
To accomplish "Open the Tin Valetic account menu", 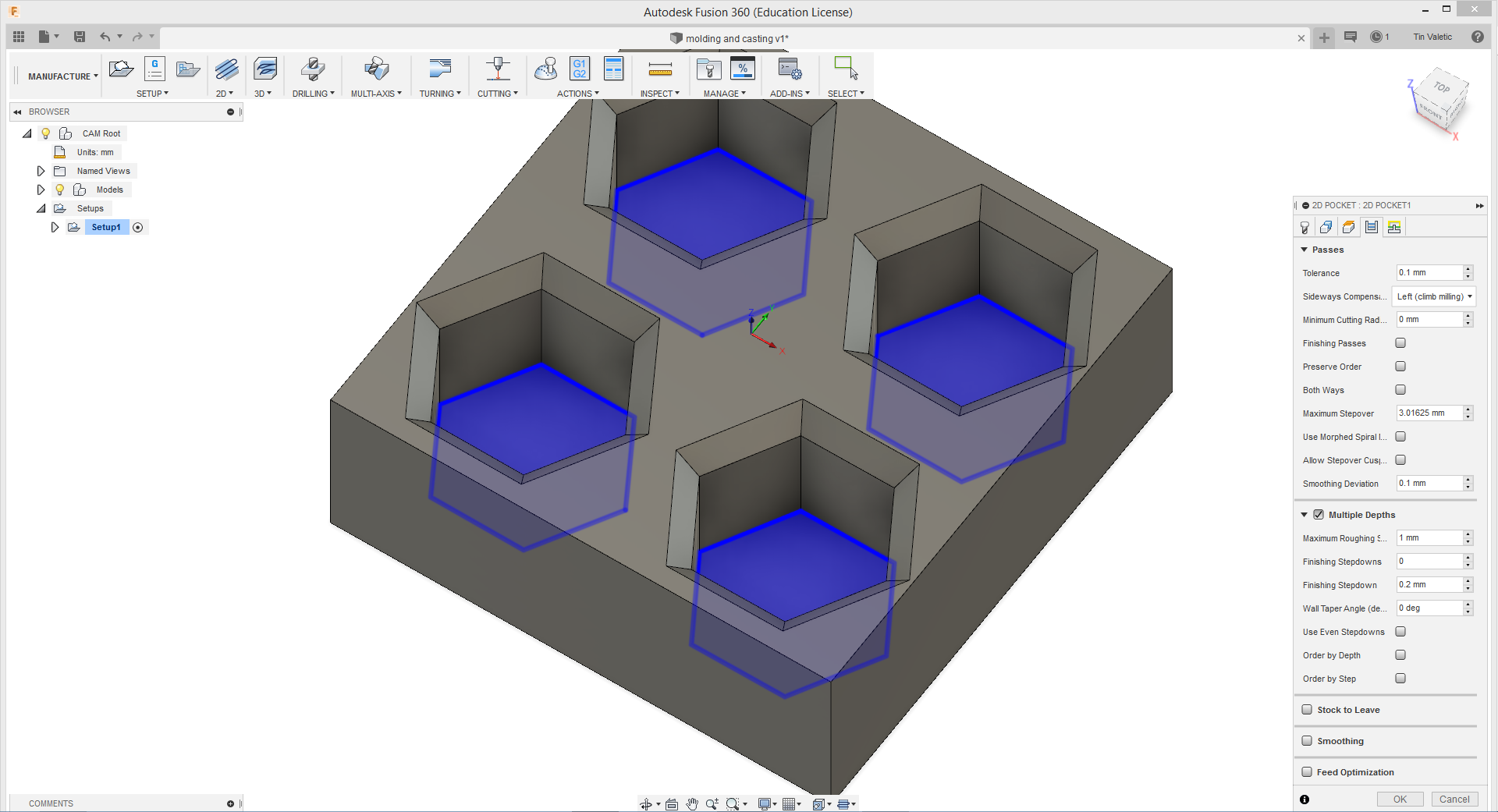I will point(1432,37).
